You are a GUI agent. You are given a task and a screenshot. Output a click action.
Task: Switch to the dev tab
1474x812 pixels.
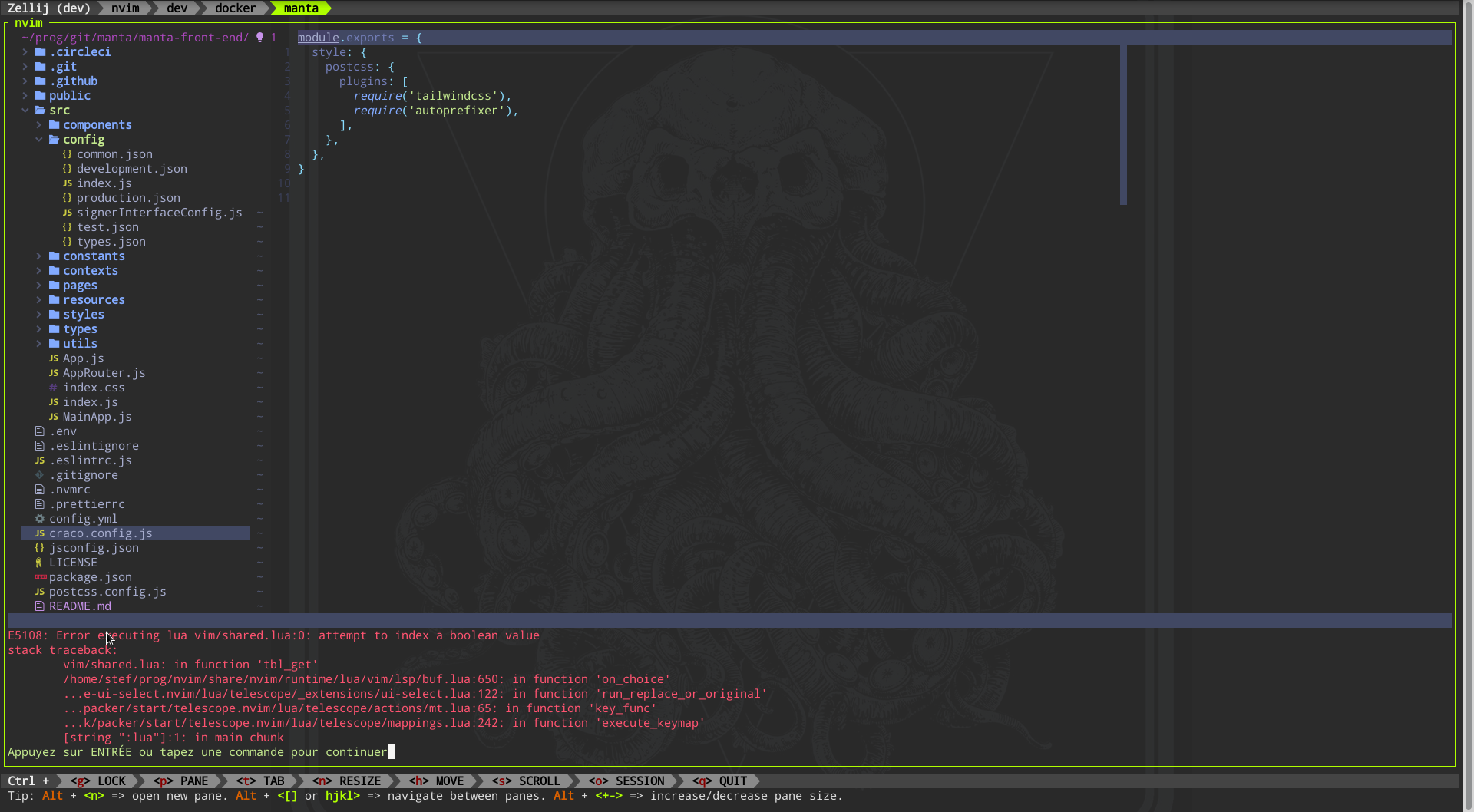(177, 8)
